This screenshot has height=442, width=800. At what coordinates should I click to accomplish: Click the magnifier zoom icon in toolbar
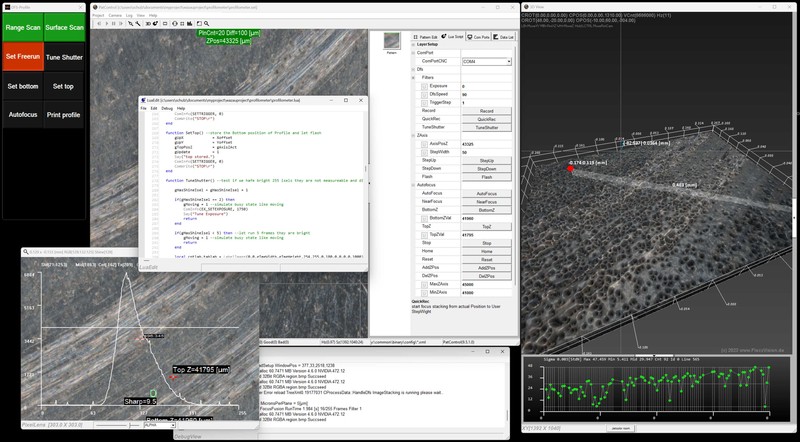pos(206,24)
